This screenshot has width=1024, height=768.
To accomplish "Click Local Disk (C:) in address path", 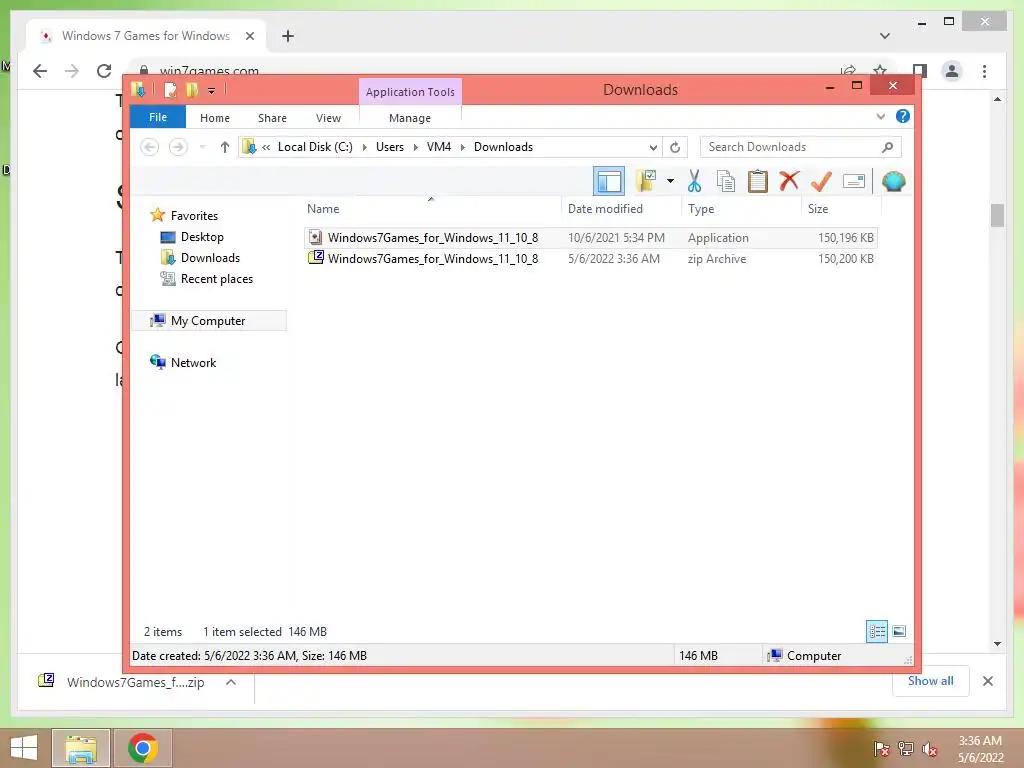I will pos(315,147).
